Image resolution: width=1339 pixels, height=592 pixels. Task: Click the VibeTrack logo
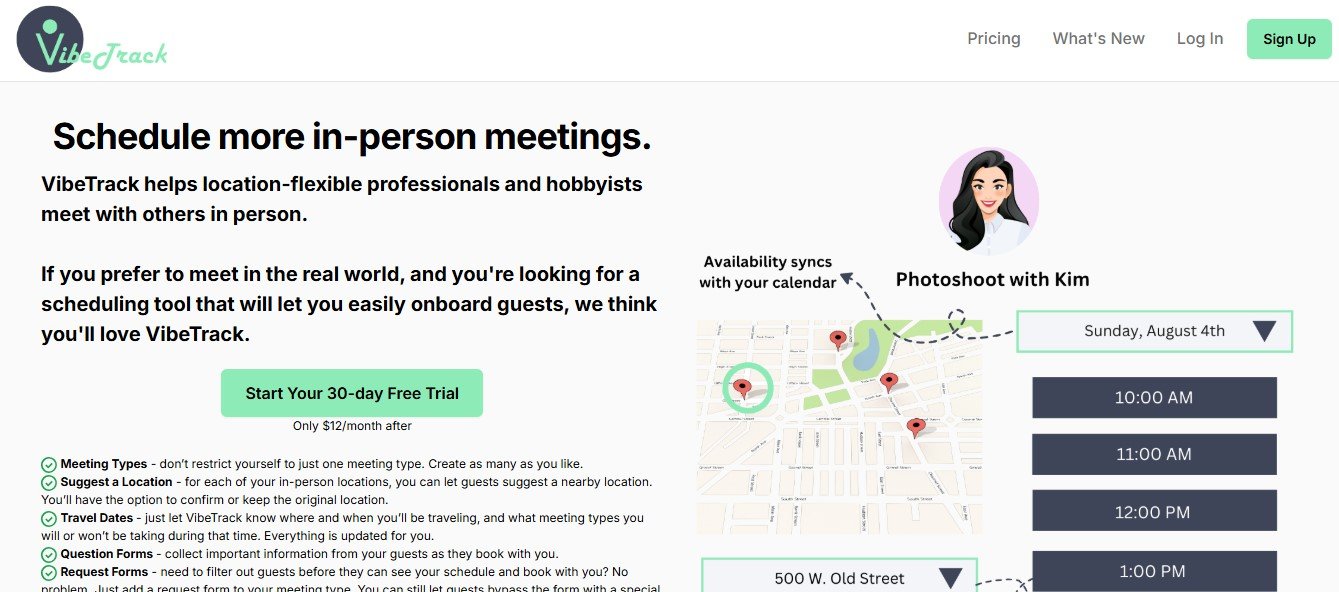[x=92, y=40]
